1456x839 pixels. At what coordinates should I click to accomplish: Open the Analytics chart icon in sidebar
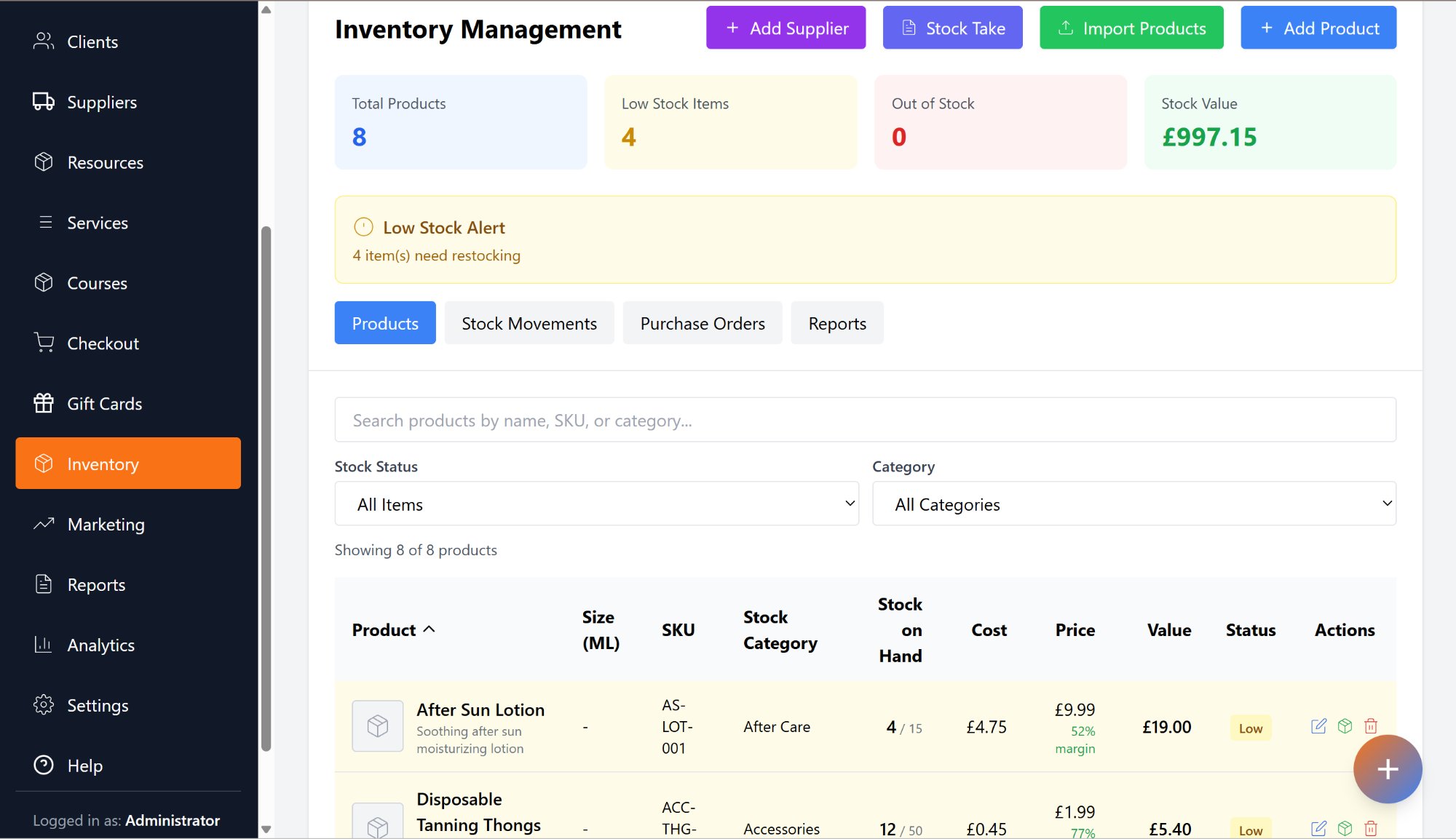click(x=44, y=644)
